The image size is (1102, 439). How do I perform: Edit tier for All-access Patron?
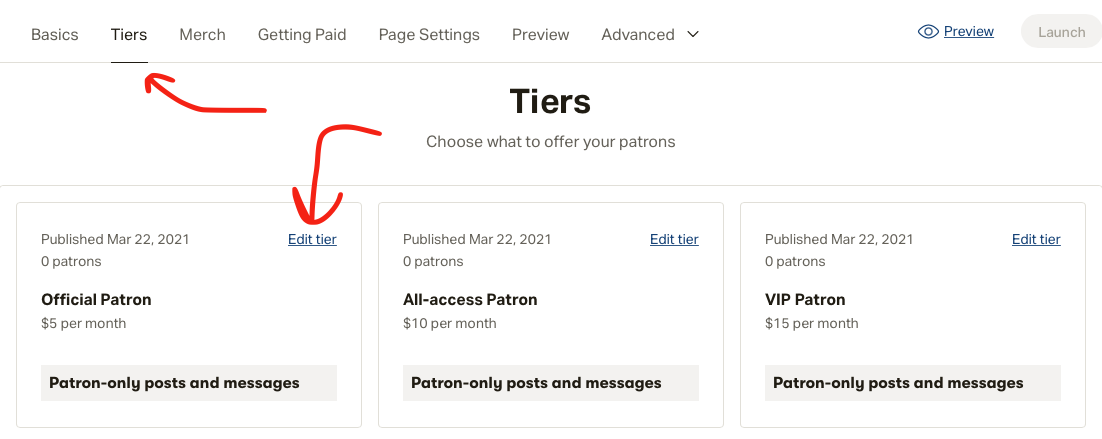(x=674, y=239)
